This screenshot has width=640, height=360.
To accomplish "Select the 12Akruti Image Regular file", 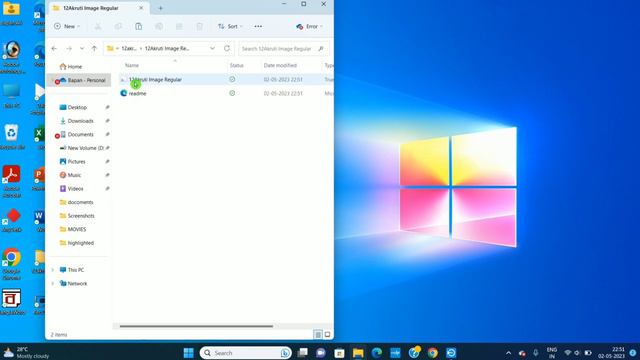I will [x=156, y=80].
